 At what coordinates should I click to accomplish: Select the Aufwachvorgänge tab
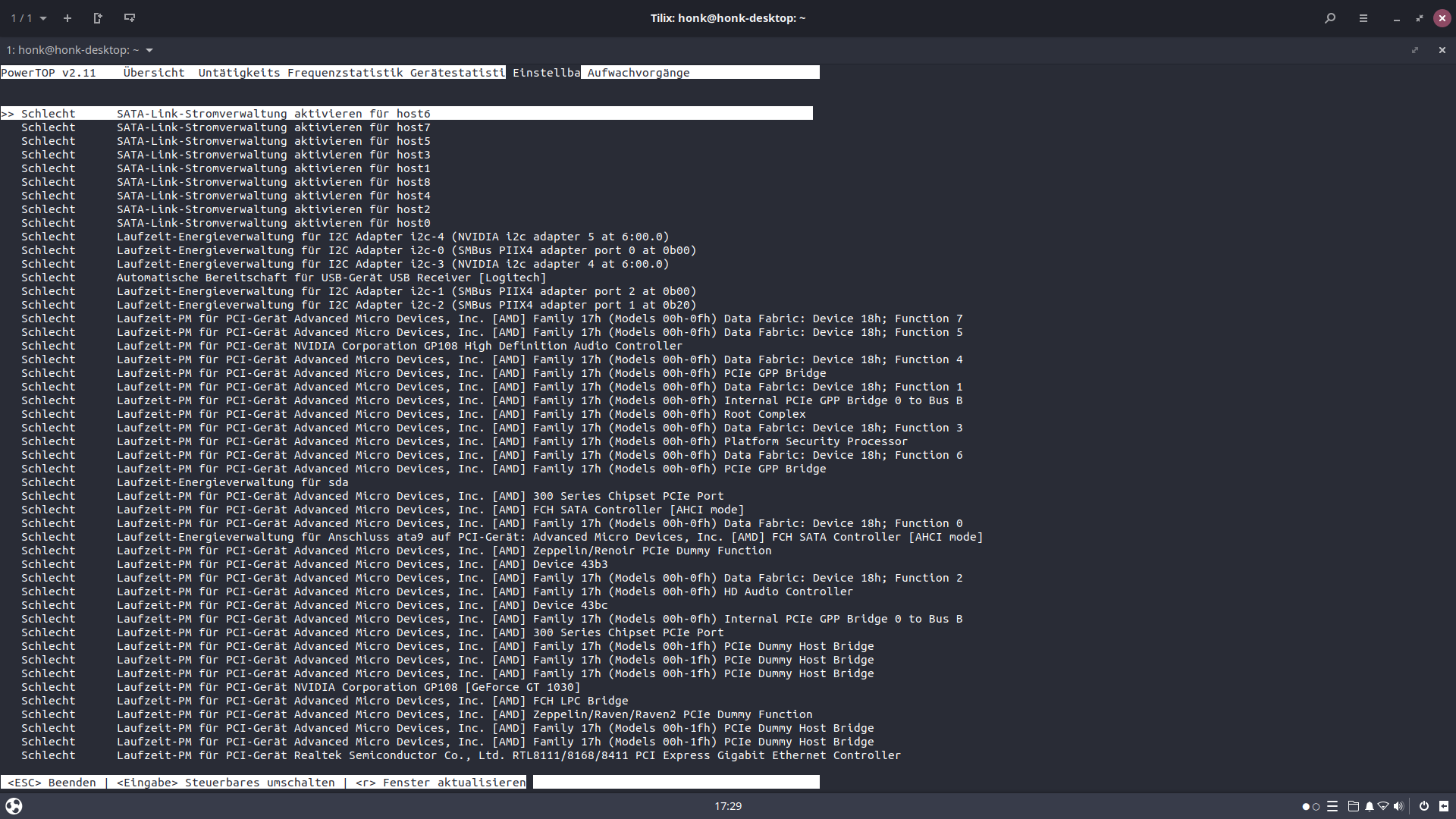pyautogui.click(x=639, y=73)
